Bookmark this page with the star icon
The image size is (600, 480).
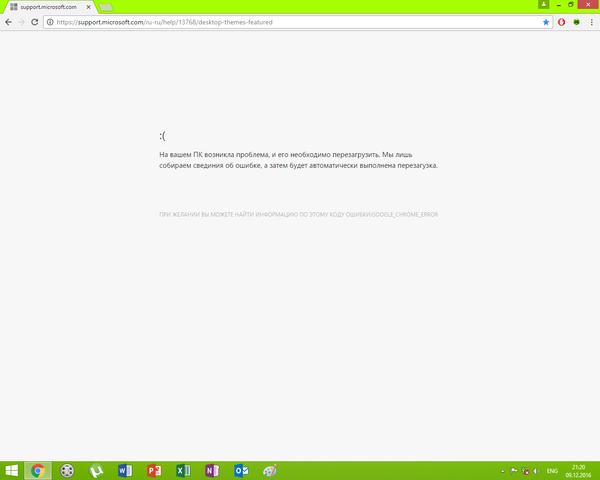click(x=545, y=21)
